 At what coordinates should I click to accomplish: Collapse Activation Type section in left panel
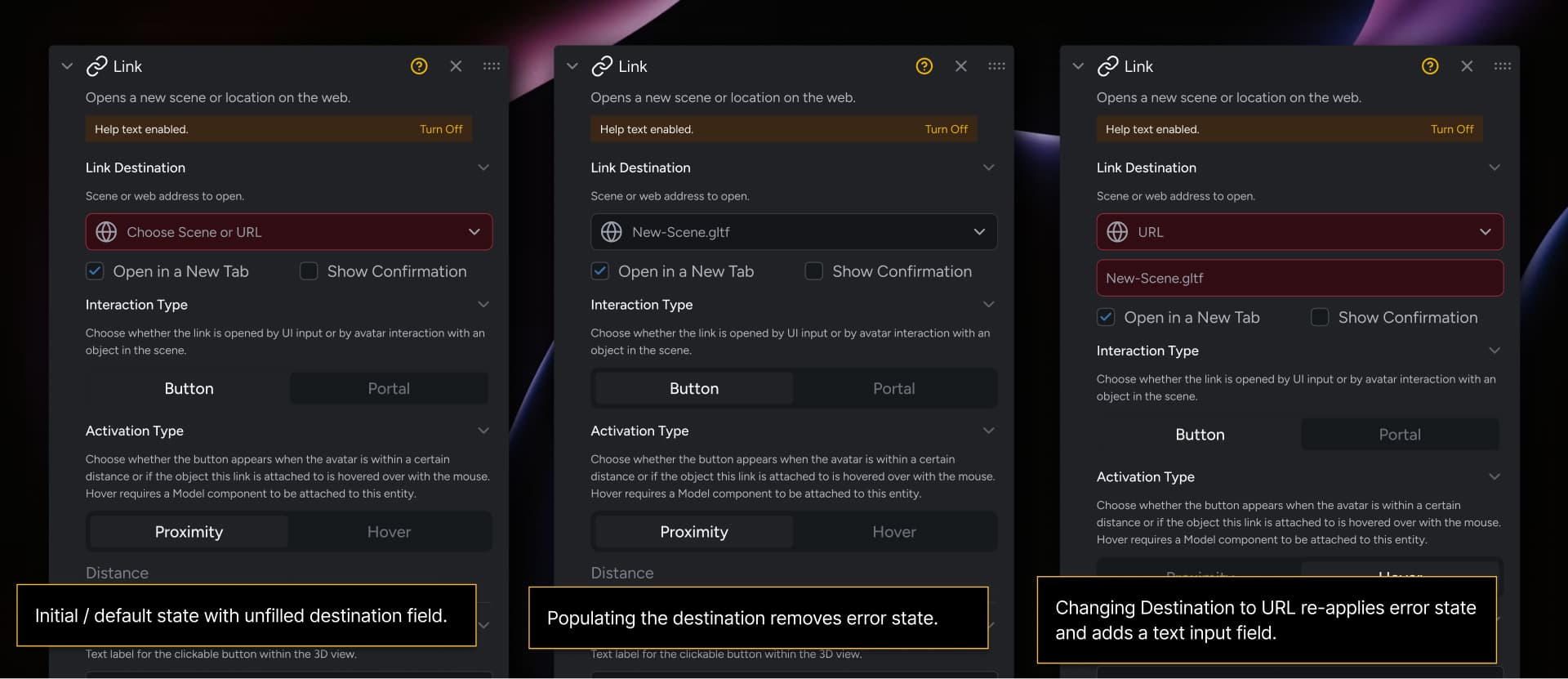tap(483, 431)
